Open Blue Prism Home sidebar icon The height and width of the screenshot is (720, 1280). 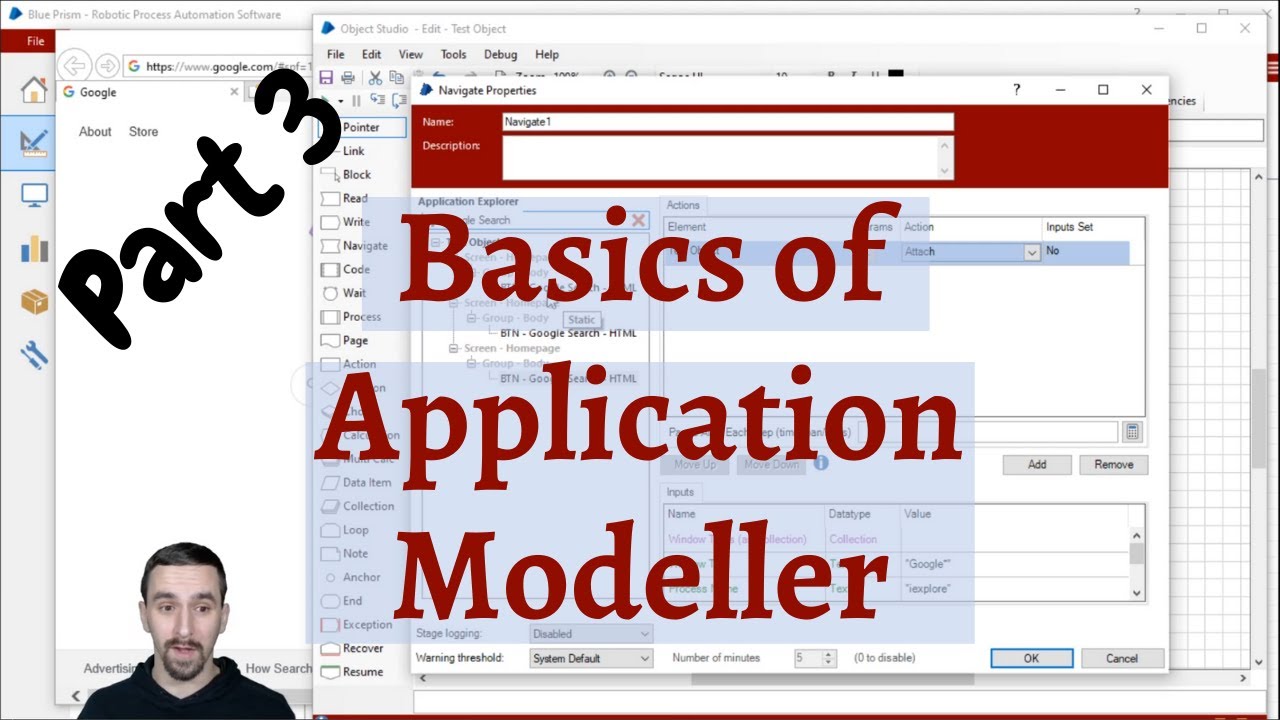[34, 90]
